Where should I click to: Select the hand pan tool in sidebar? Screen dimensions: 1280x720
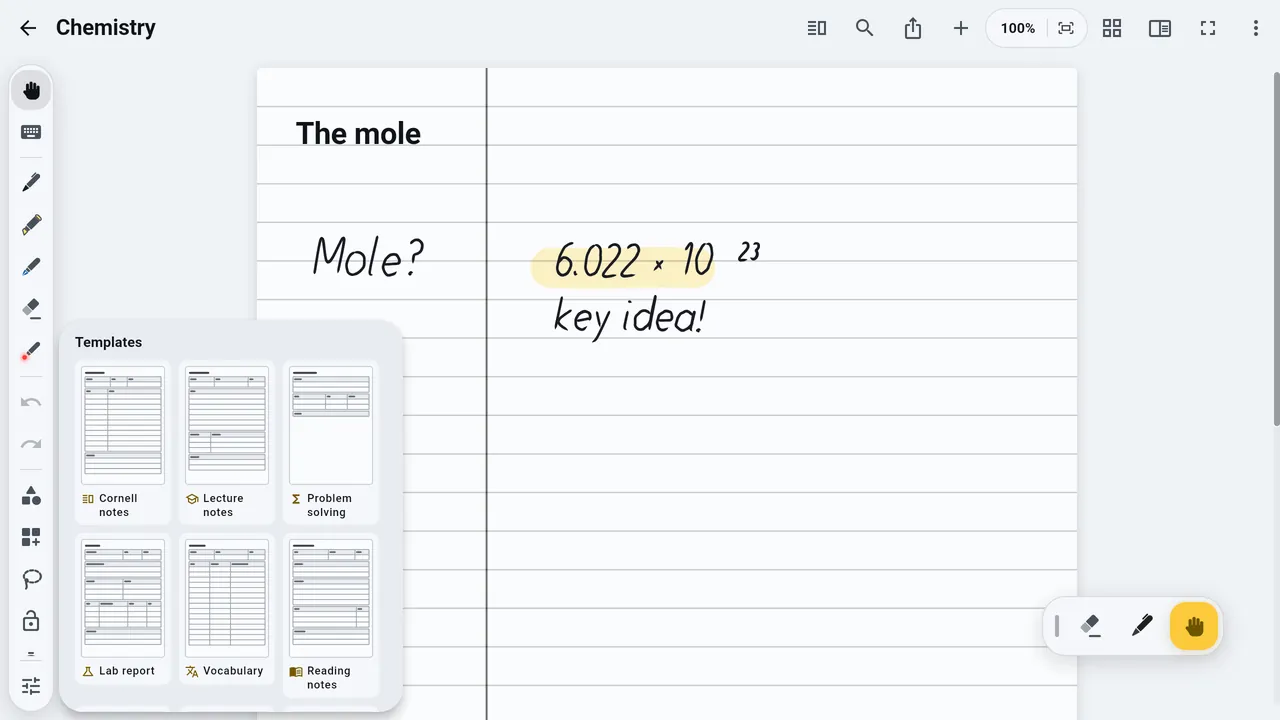point(31,91)
